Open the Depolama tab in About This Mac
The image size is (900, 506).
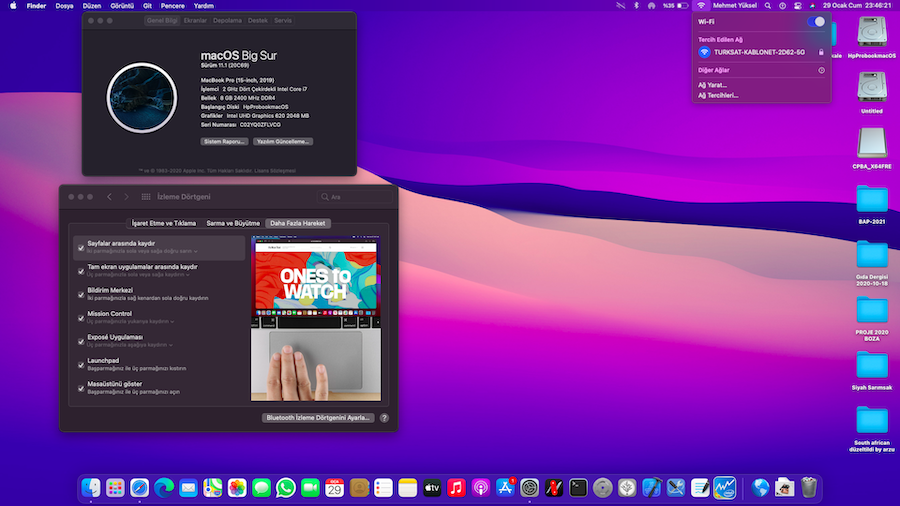[x=227, y=20]
